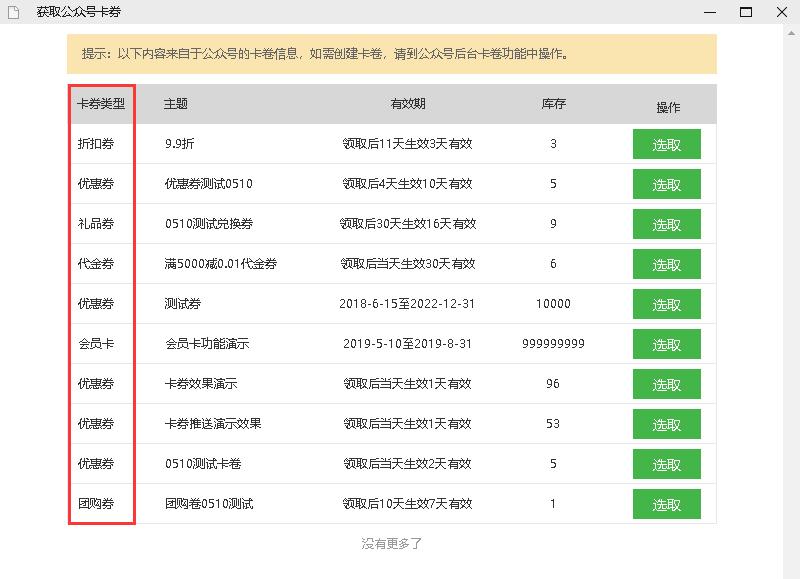Screen dimensions: 800x579
Task: Click the 会员卡 type cell
Action: 95,344
